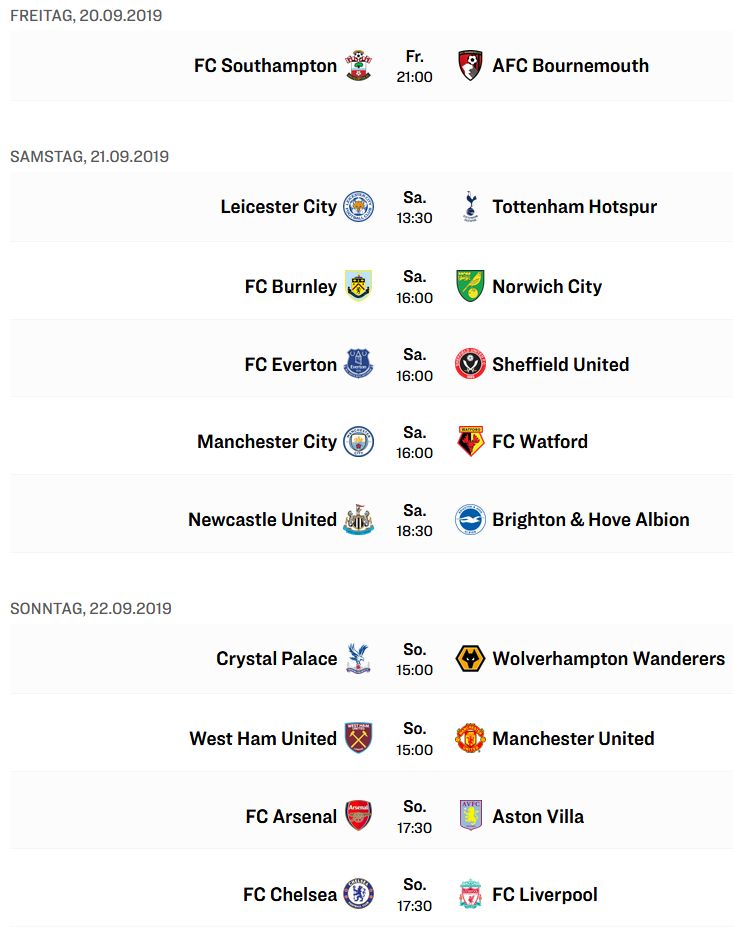Open the Crystal Palace team page
The height and width of the screenshot is (927, 733).
pos(277,659)
